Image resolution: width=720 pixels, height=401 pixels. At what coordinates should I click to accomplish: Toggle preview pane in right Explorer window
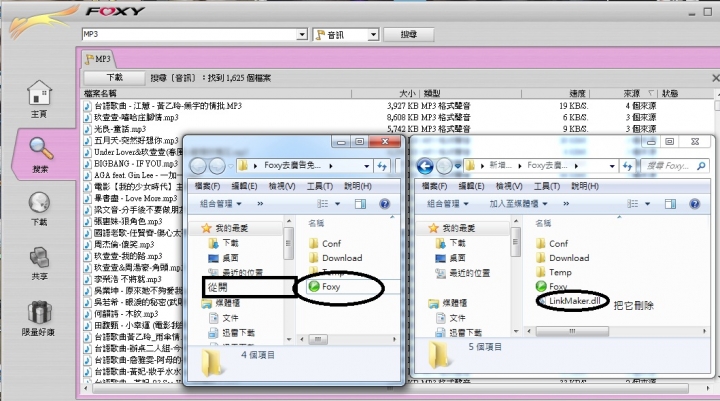pos(670,203)
